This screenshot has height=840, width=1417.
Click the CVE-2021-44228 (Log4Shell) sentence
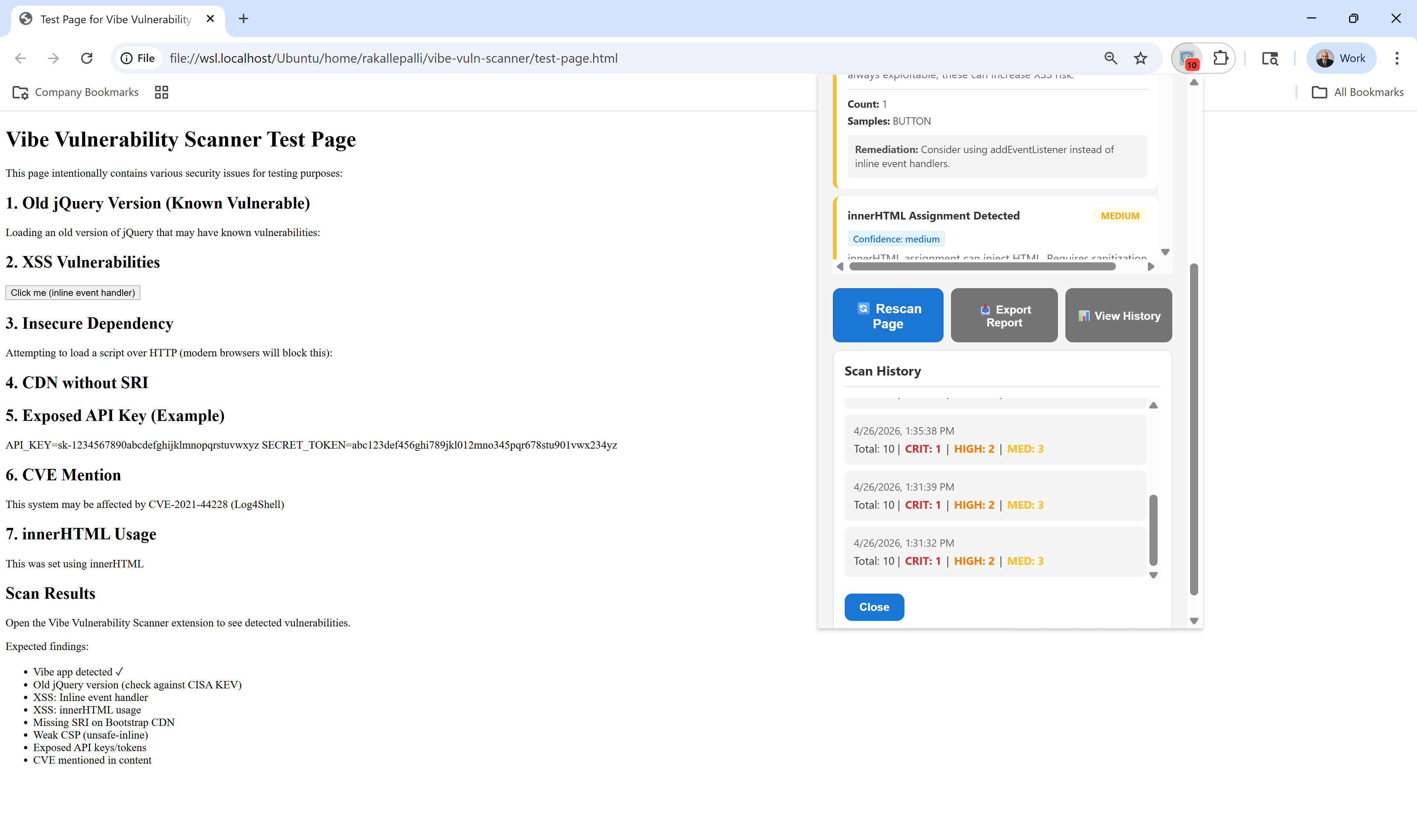pyautogui.click(x=145, y=504)
